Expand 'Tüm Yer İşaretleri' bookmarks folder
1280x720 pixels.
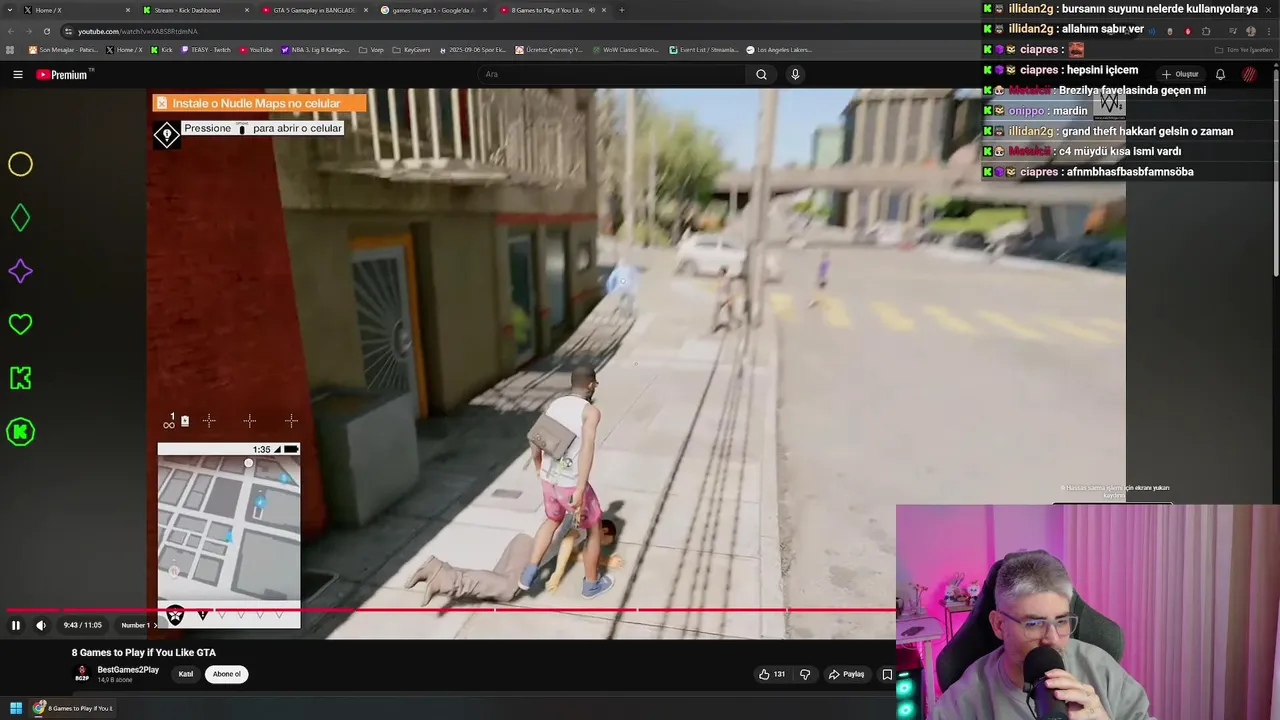pyautogui.click(x=1243, y=49)
